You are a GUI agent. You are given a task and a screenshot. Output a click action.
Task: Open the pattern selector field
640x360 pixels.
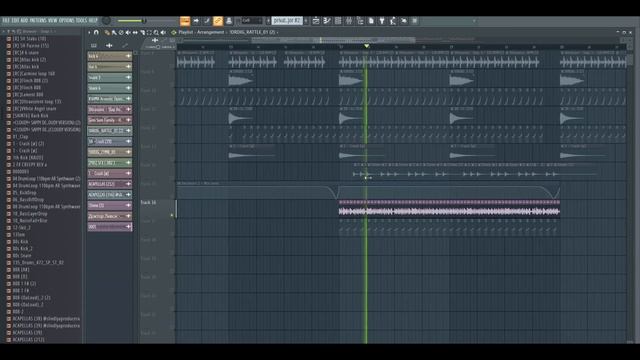tap(287, 20)
